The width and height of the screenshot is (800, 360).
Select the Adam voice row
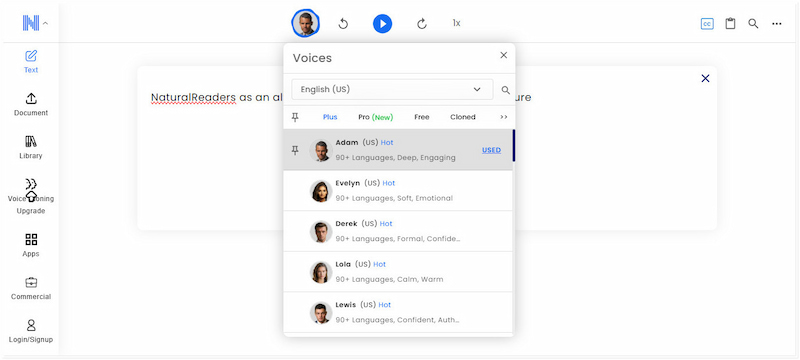coord(398,149)
